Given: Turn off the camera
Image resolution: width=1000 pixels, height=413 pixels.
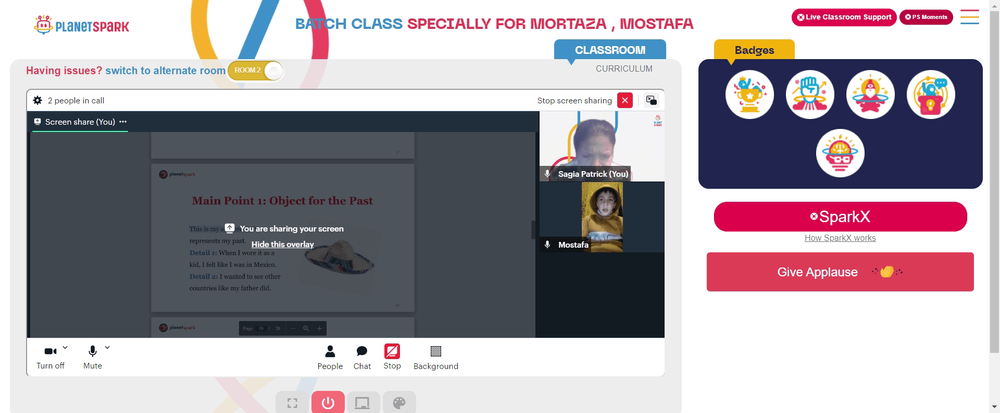Looking at the screenshot, I should pyautogui.click(x=50, y=358).
